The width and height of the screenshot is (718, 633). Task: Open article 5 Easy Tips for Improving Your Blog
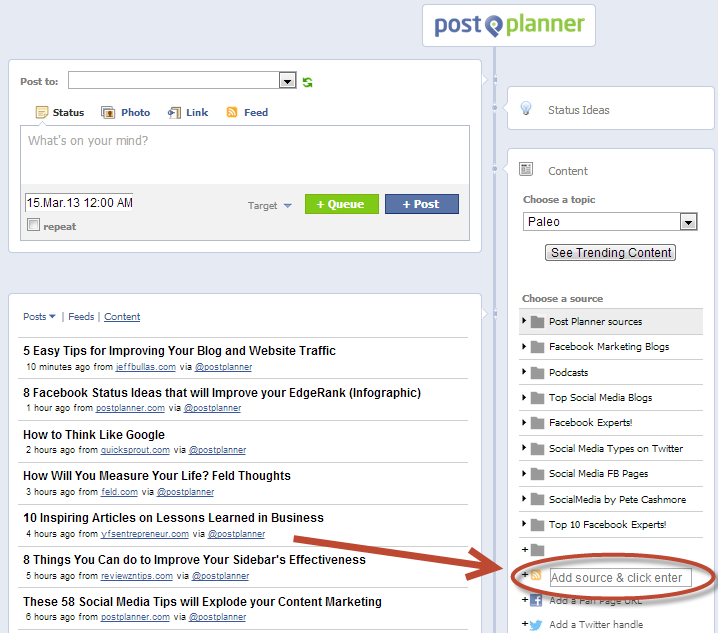coord(179,351)
